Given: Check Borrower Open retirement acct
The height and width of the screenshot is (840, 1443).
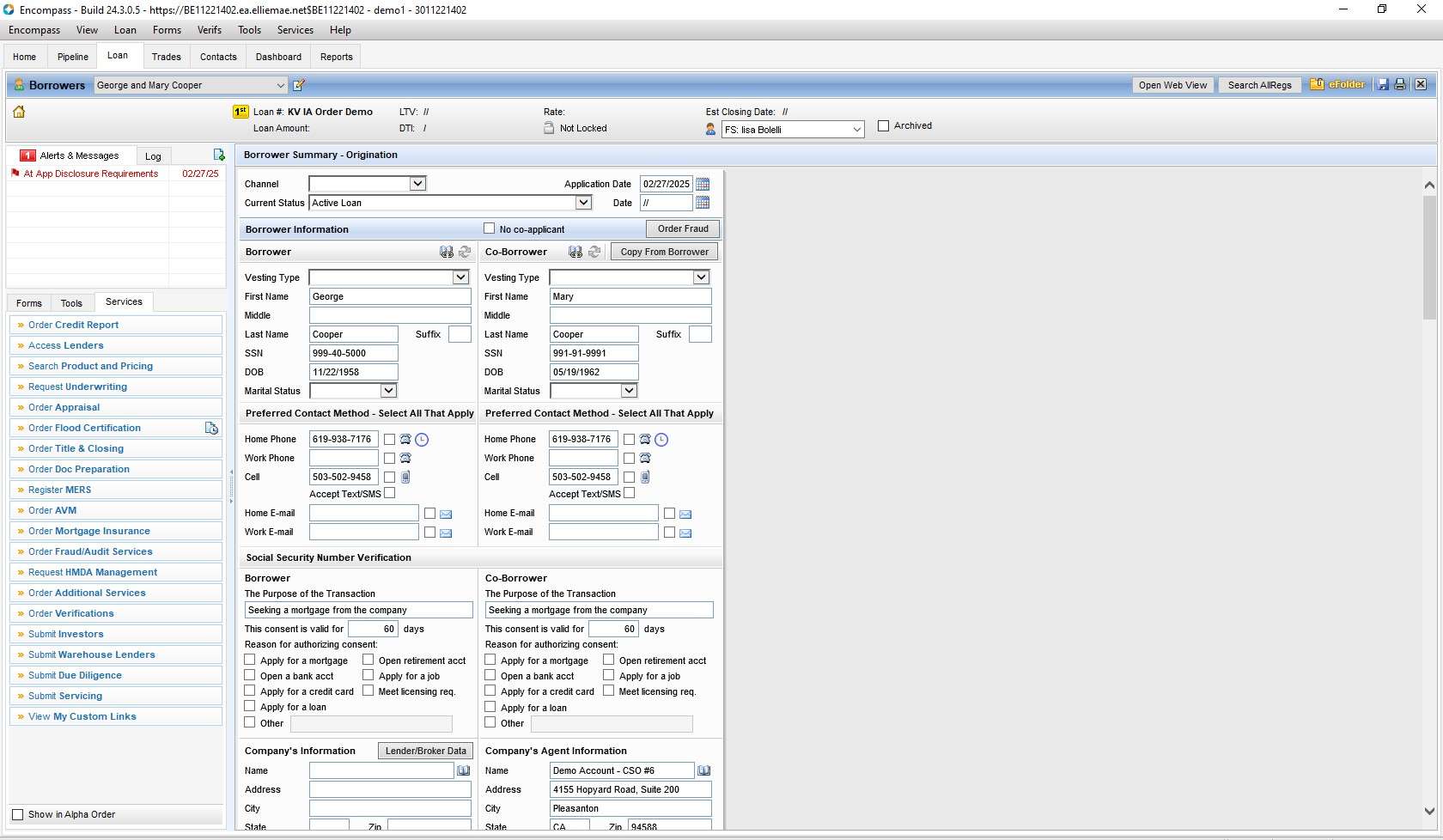Looking at the screenshot, I should 368,660.
